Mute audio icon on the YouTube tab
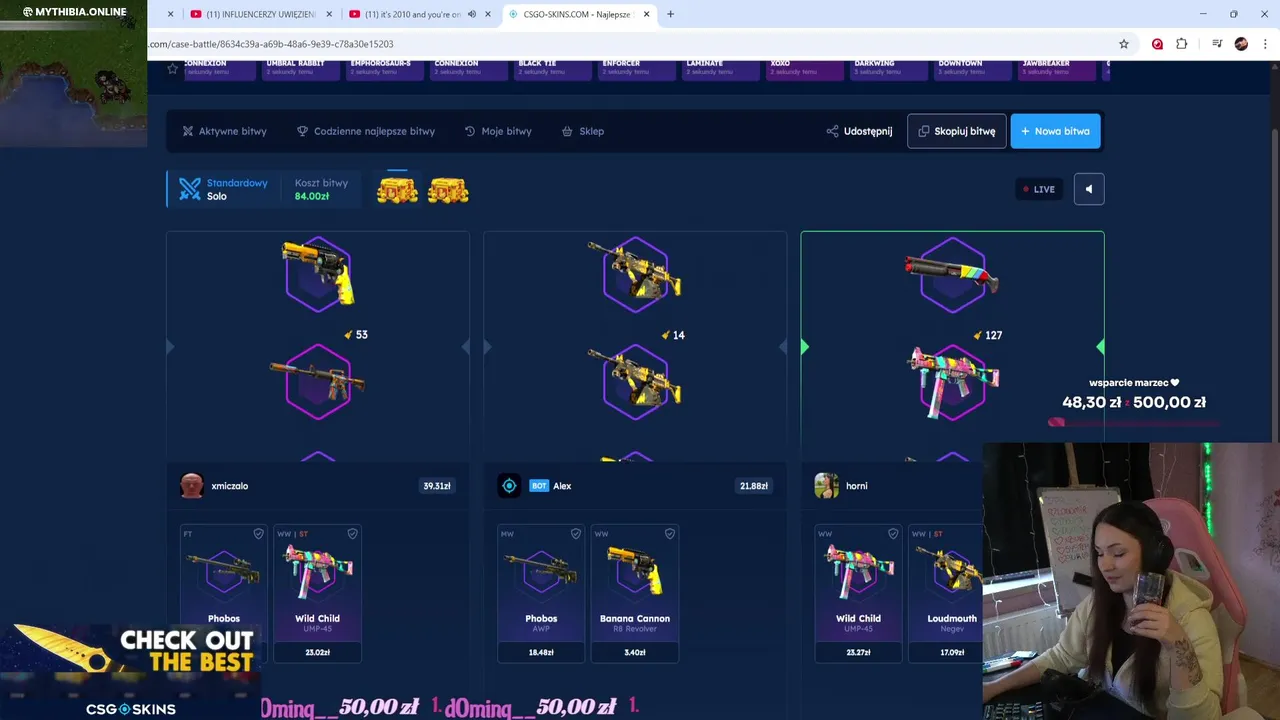This screenshot has height=720, width=1280. coord(472,14)
